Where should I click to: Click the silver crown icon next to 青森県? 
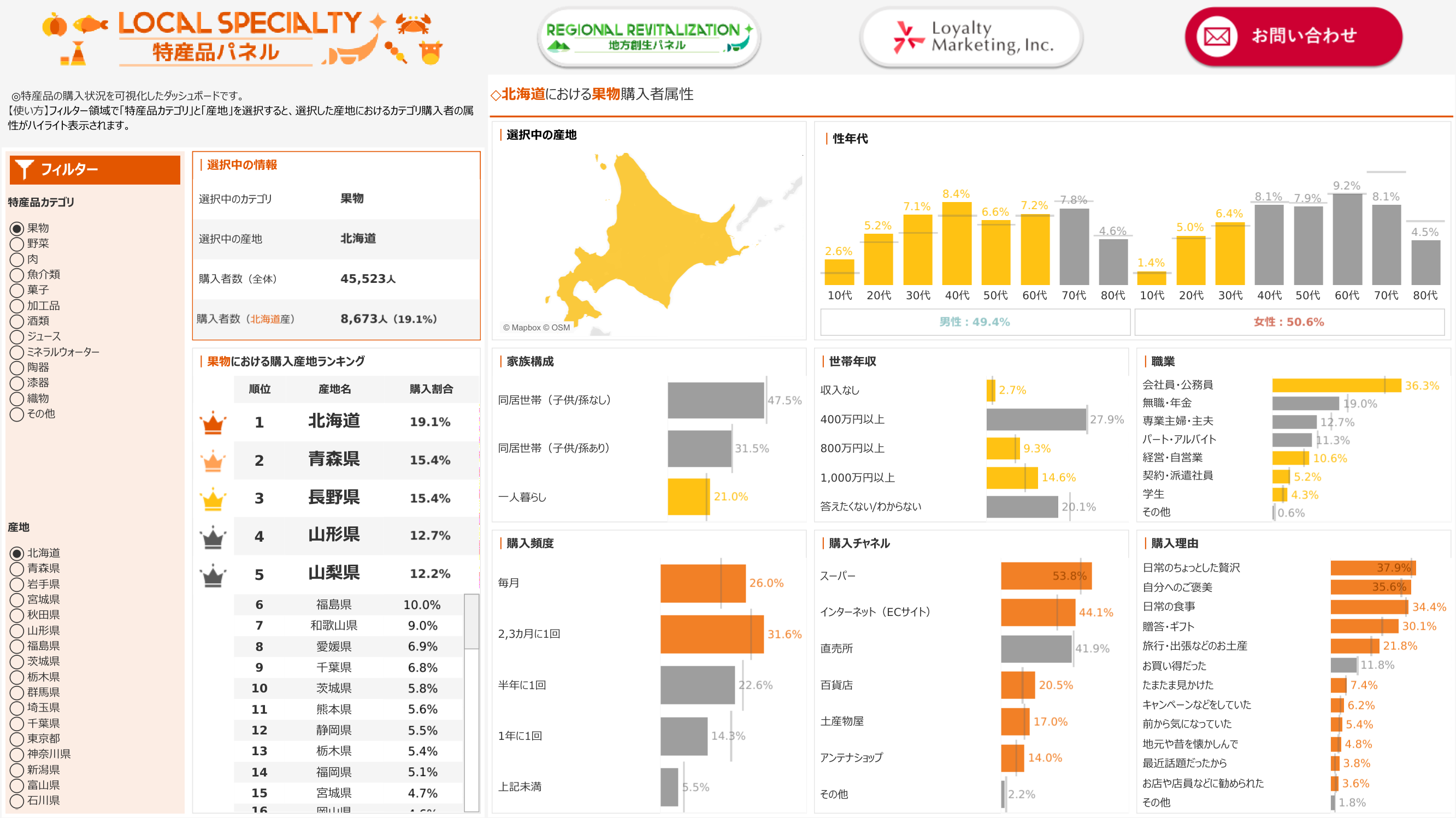(214, 460)
